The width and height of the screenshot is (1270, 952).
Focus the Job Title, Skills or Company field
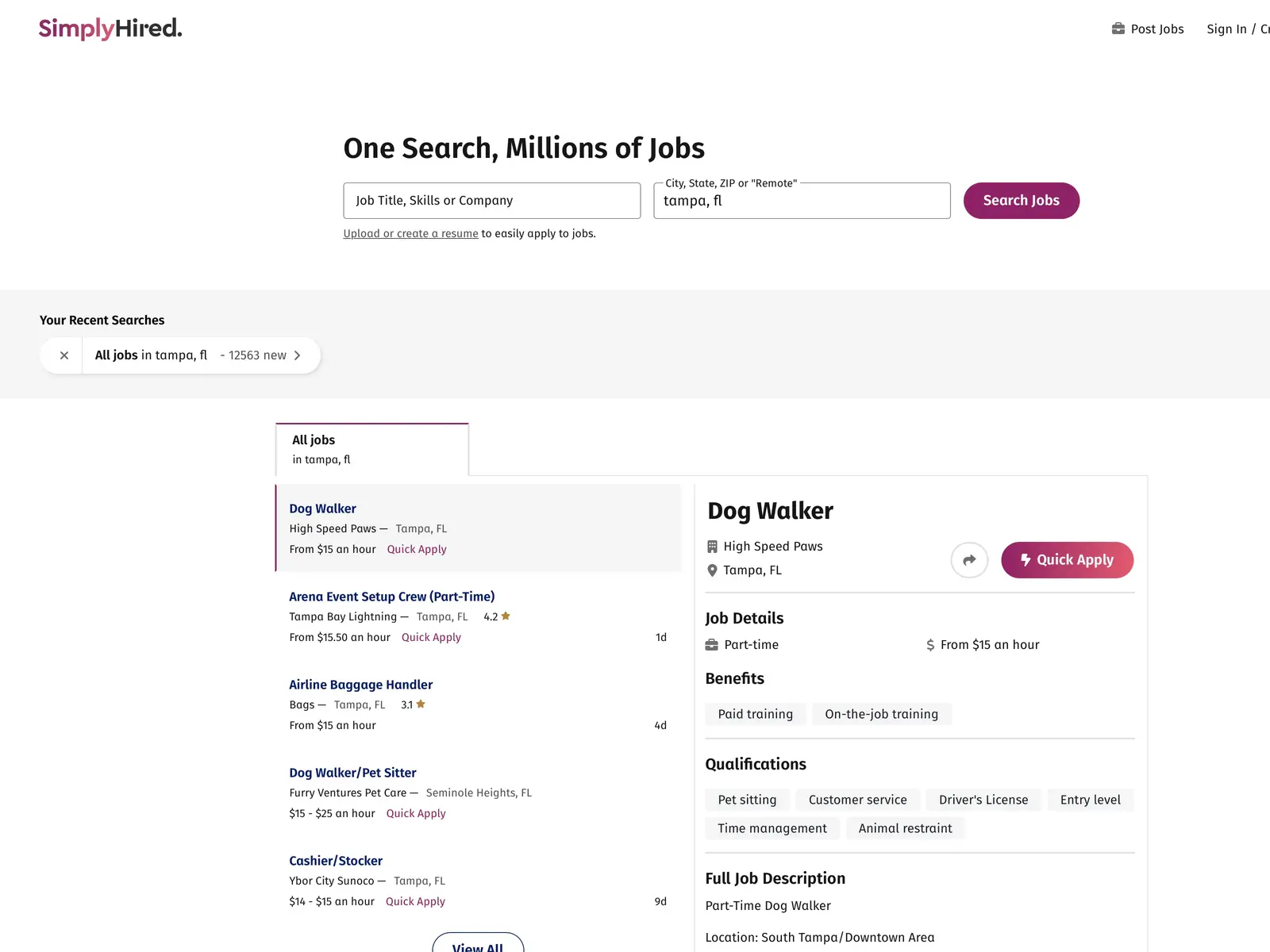tap(492, 201)
